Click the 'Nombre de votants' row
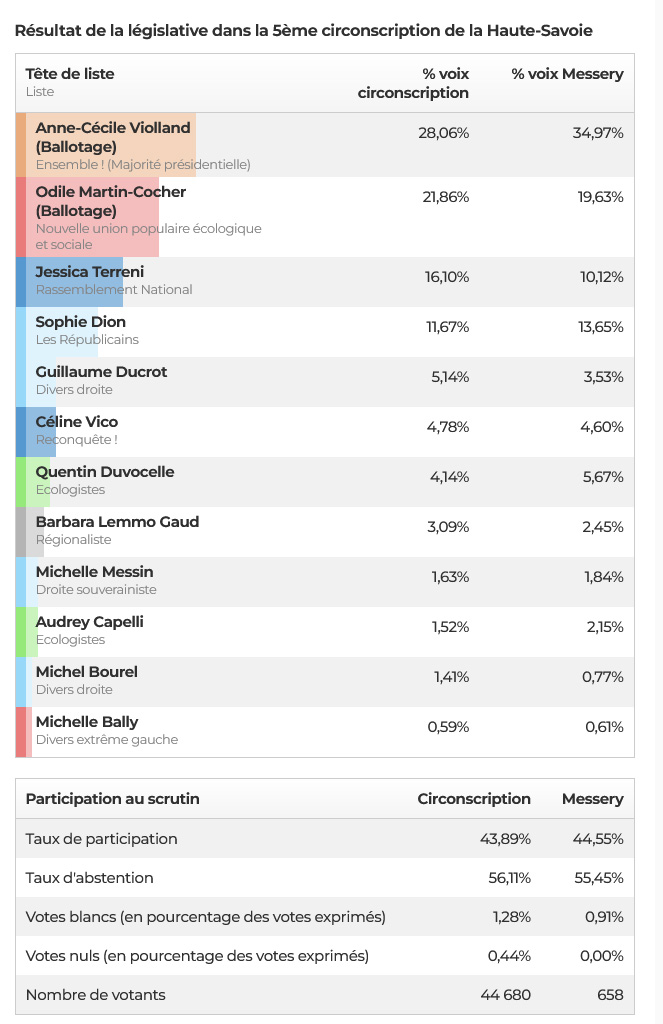The image size is (663, 1024). pos(325,995)
